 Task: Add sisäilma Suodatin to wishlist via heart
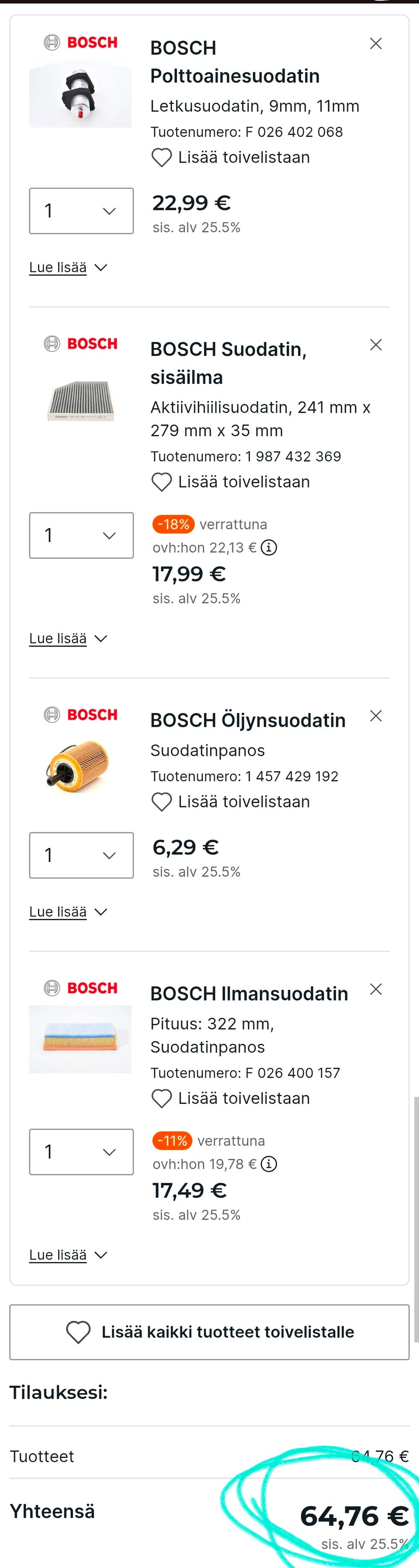161,482
